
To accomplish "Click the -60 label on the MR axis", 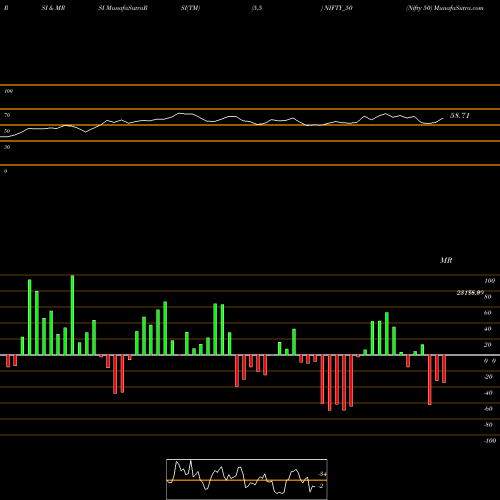I will (488, 409).
